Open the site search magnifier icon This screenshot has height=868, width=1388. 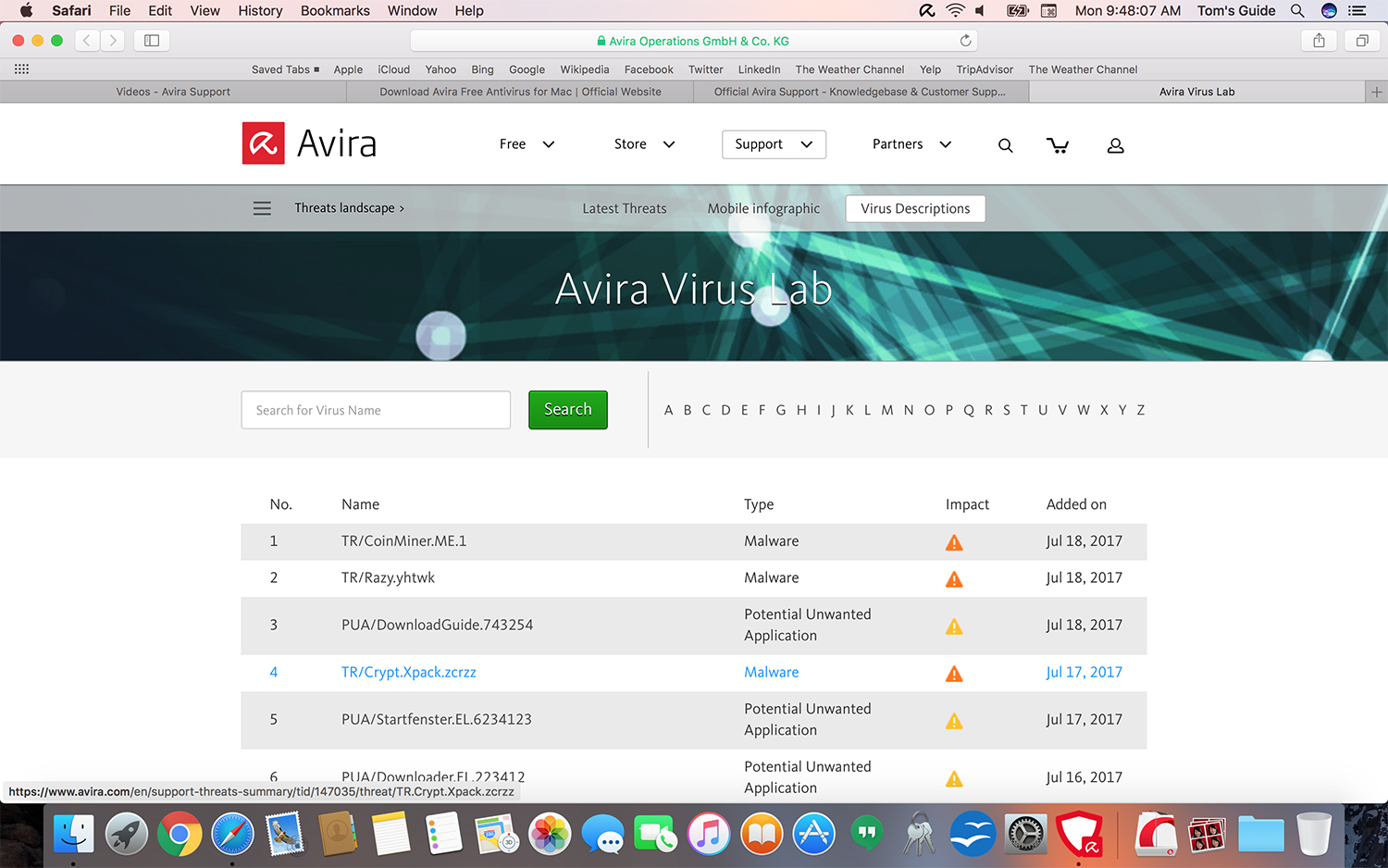click(1005, 145)
